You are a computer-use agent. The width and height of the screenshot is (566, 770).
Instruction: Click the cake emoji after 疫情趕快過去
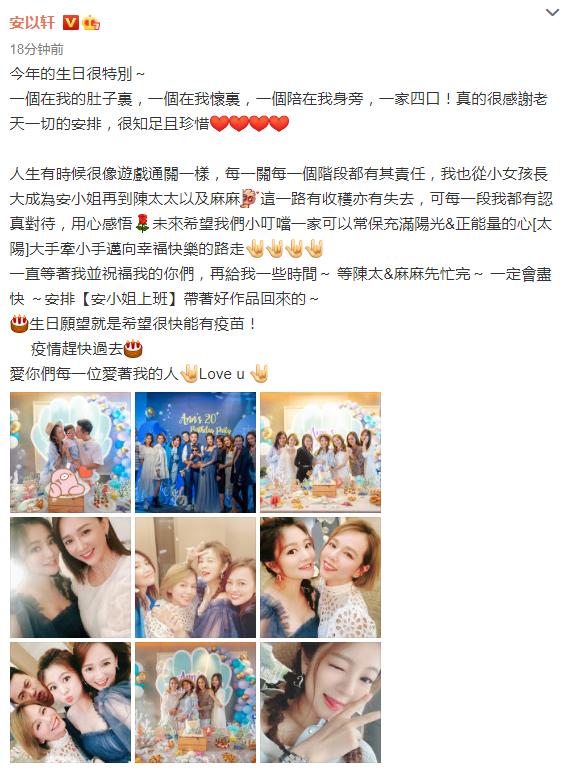pyautogui.click(x=133, y=349)
